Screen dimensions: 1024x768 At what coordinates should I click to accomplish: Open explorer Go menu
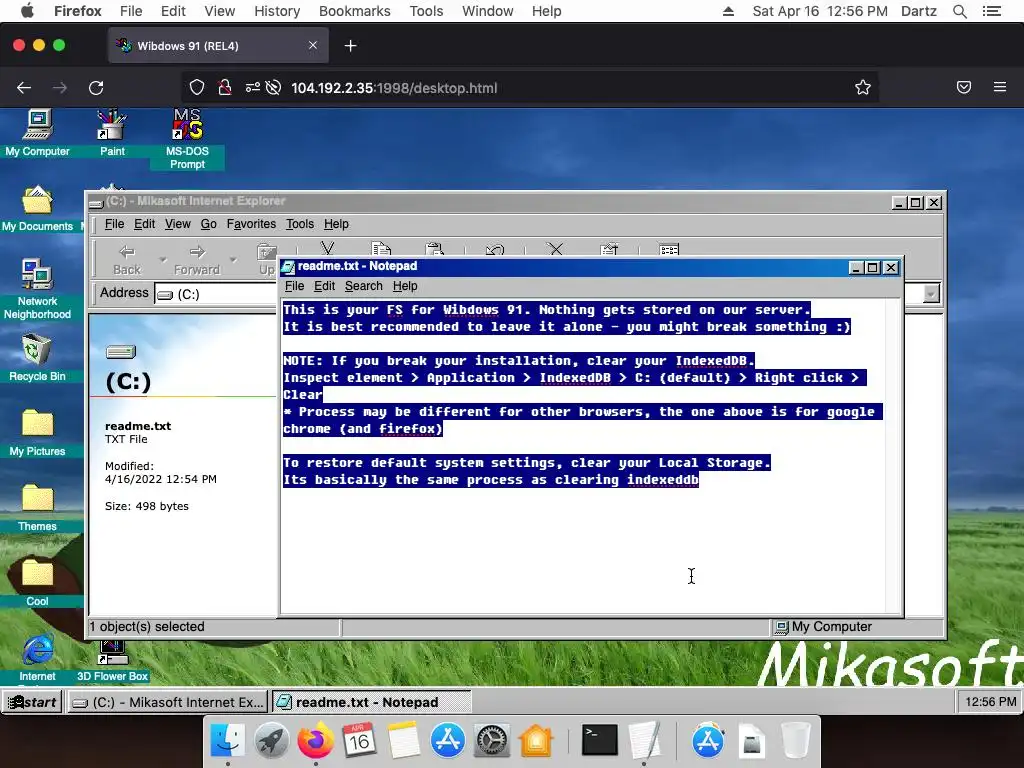pyautogui.click(x=208, y=224)
